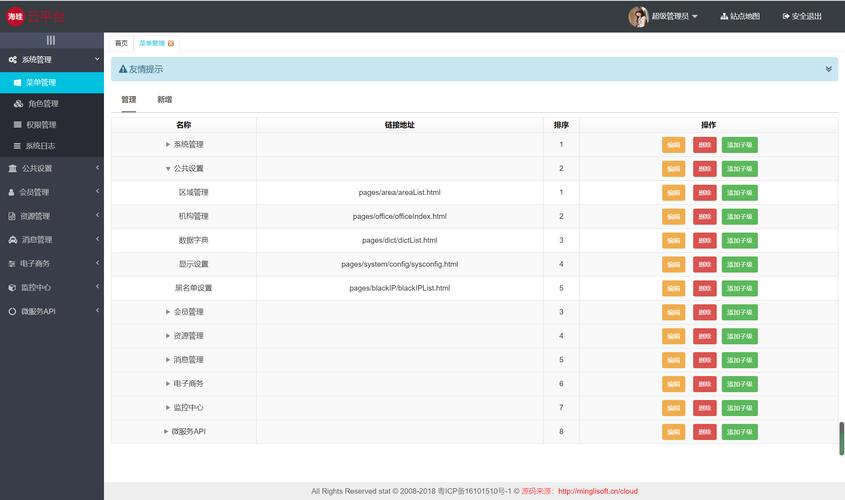Expand the 监控中心 sidebar menu
This screenshot has width=845, height=500.
(52, 287)
